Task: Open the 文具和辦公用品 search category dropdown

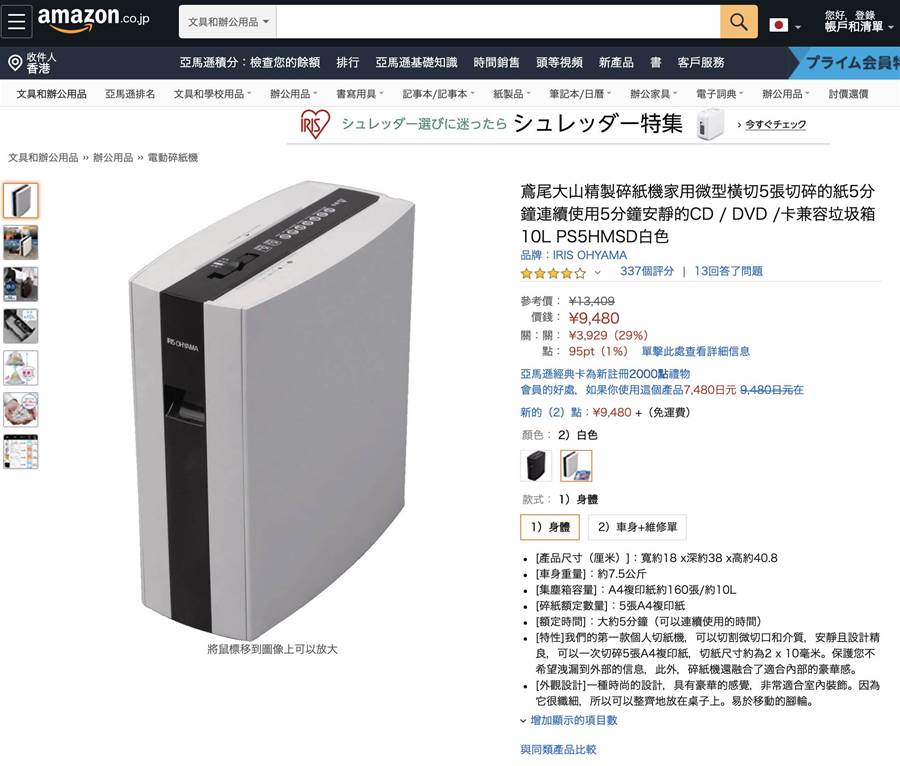Action: [x=228, y=22]
